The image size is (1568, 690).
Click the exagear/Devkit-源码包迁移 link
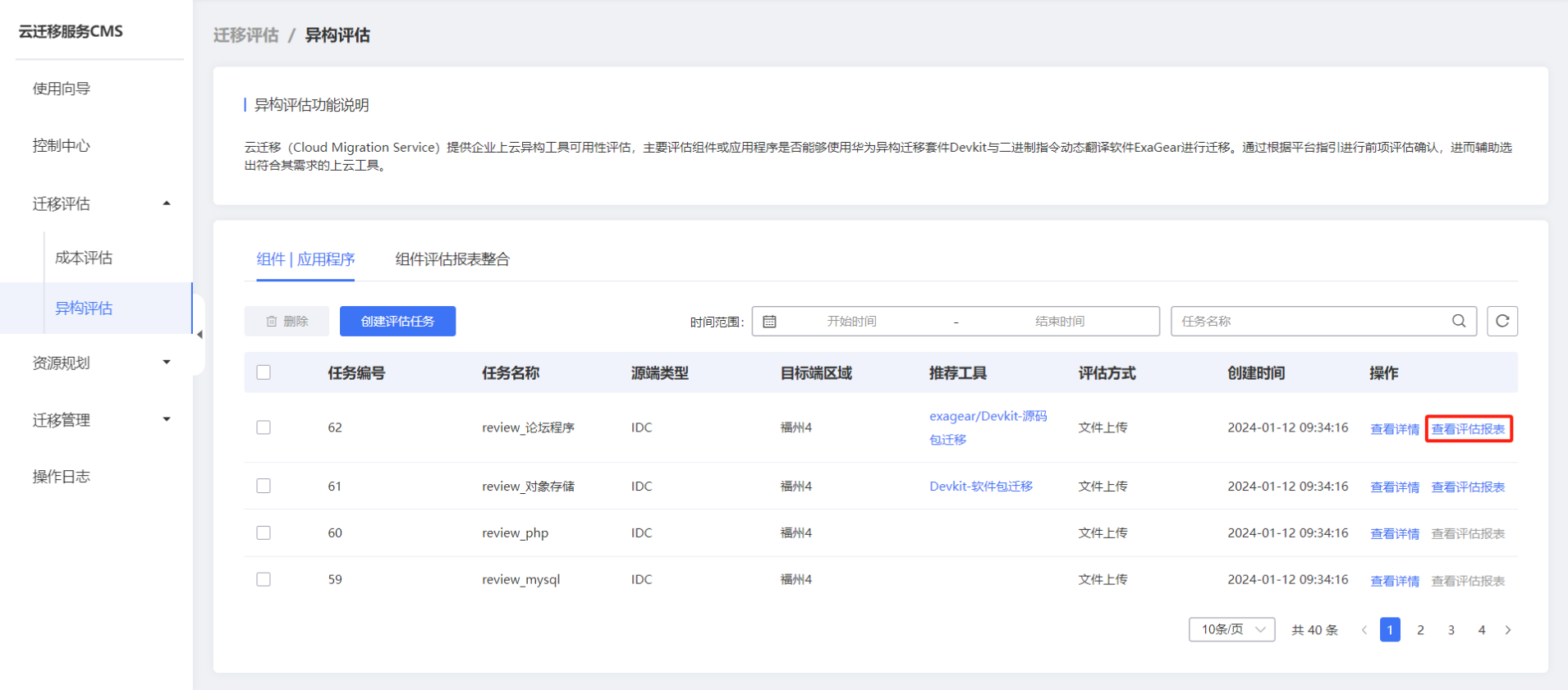(988, 427)
